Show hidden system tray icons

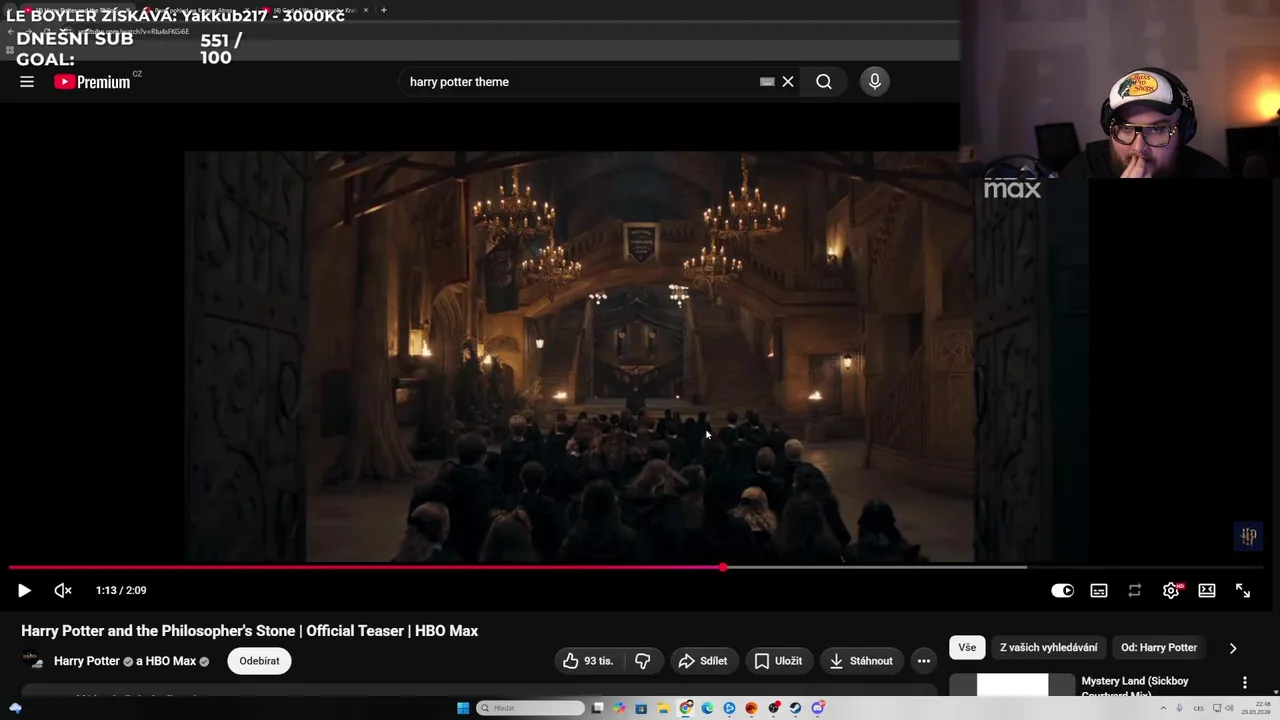1163,708
